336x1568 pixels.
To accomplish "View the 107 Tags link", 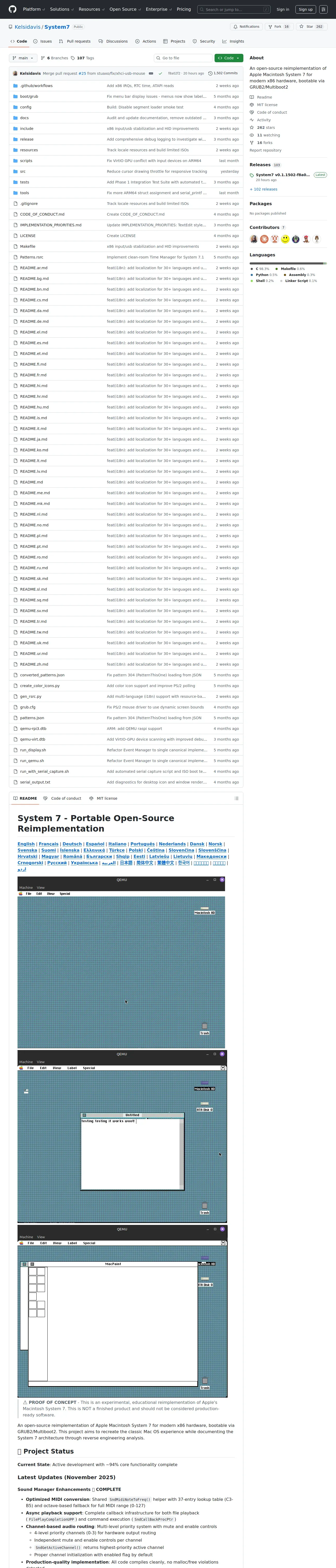I will (82, 58).
